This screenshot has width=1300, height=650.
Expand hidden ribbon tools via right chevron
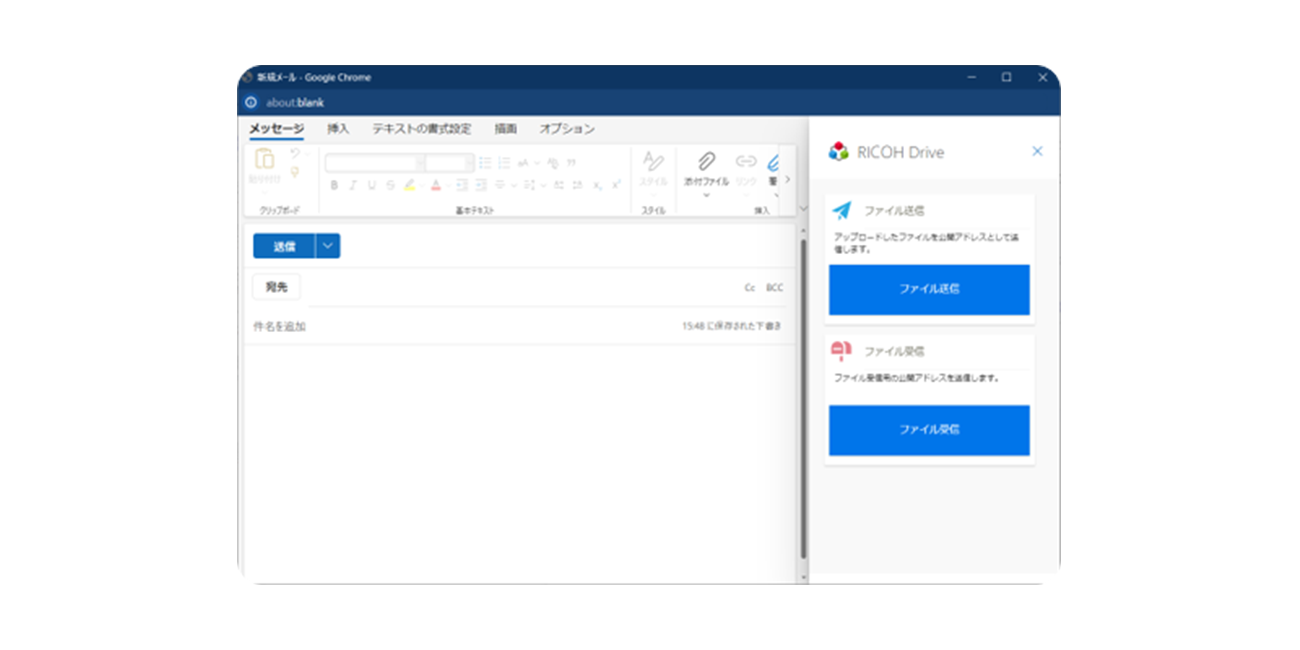tap(787, 179)
